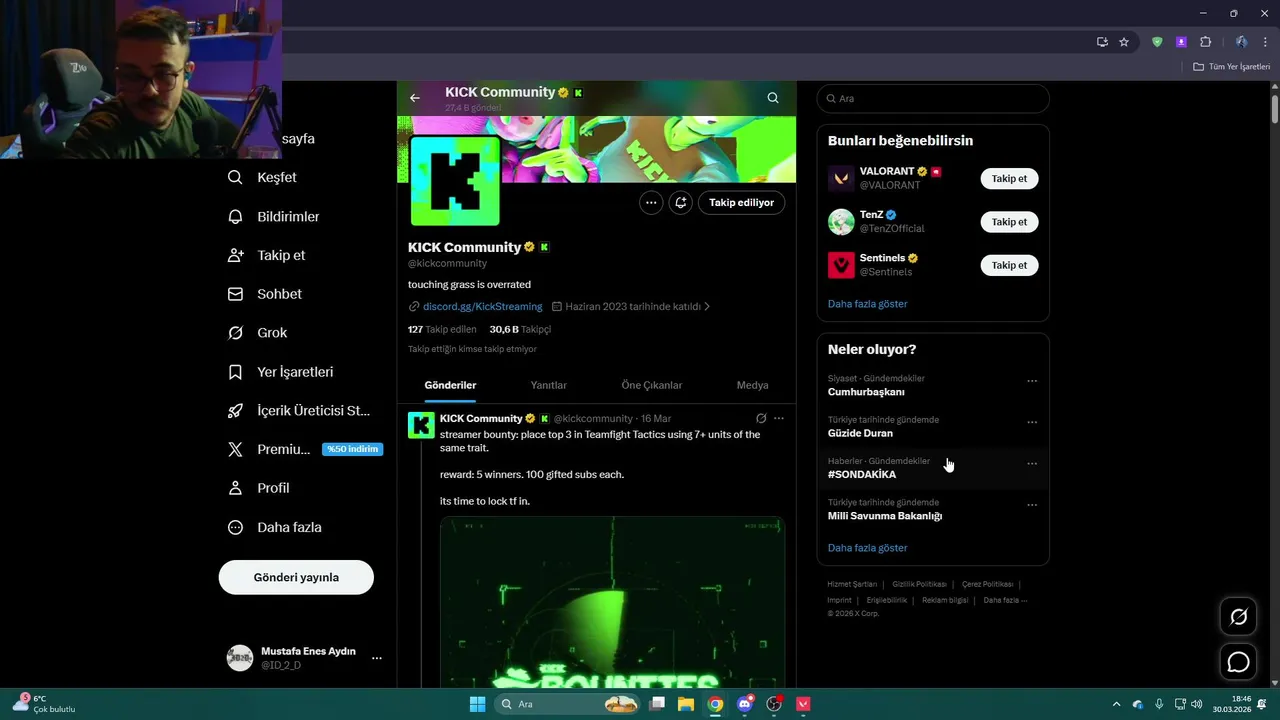1280x720 pixels.
Task: Open Chrome profile avatar
Action: tap(1241, 42)
